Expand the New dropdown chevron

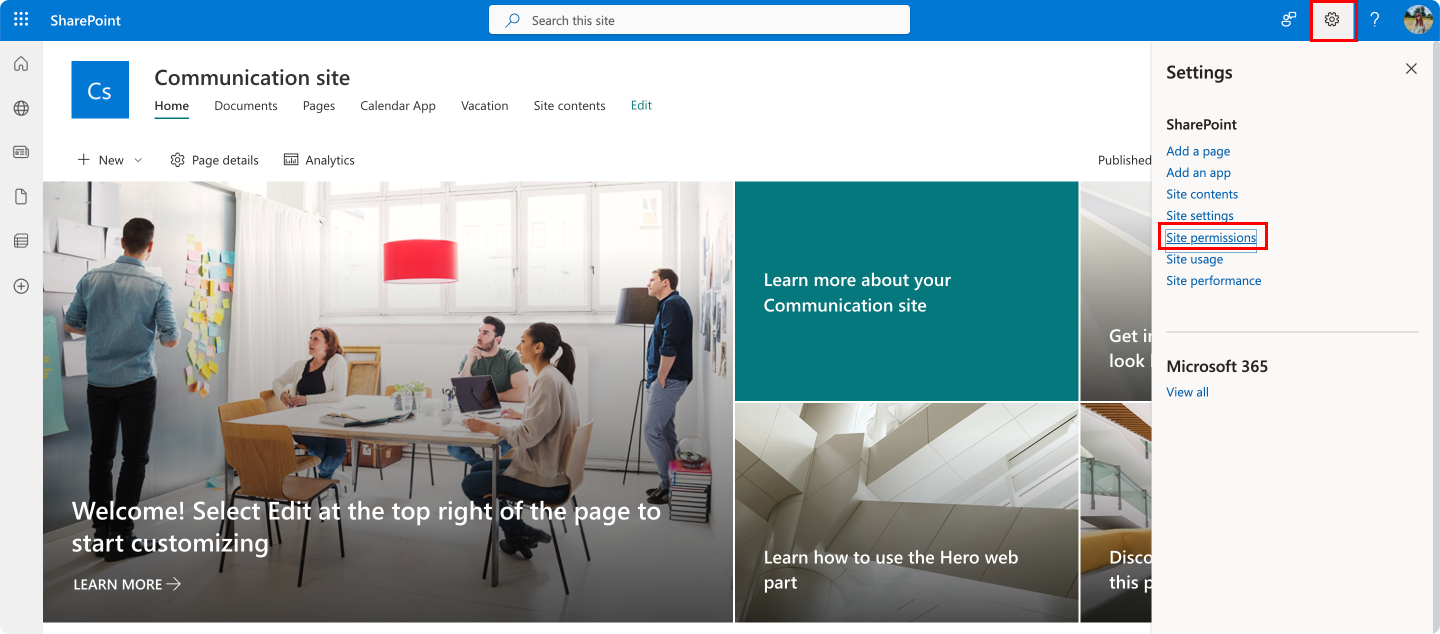138,160
